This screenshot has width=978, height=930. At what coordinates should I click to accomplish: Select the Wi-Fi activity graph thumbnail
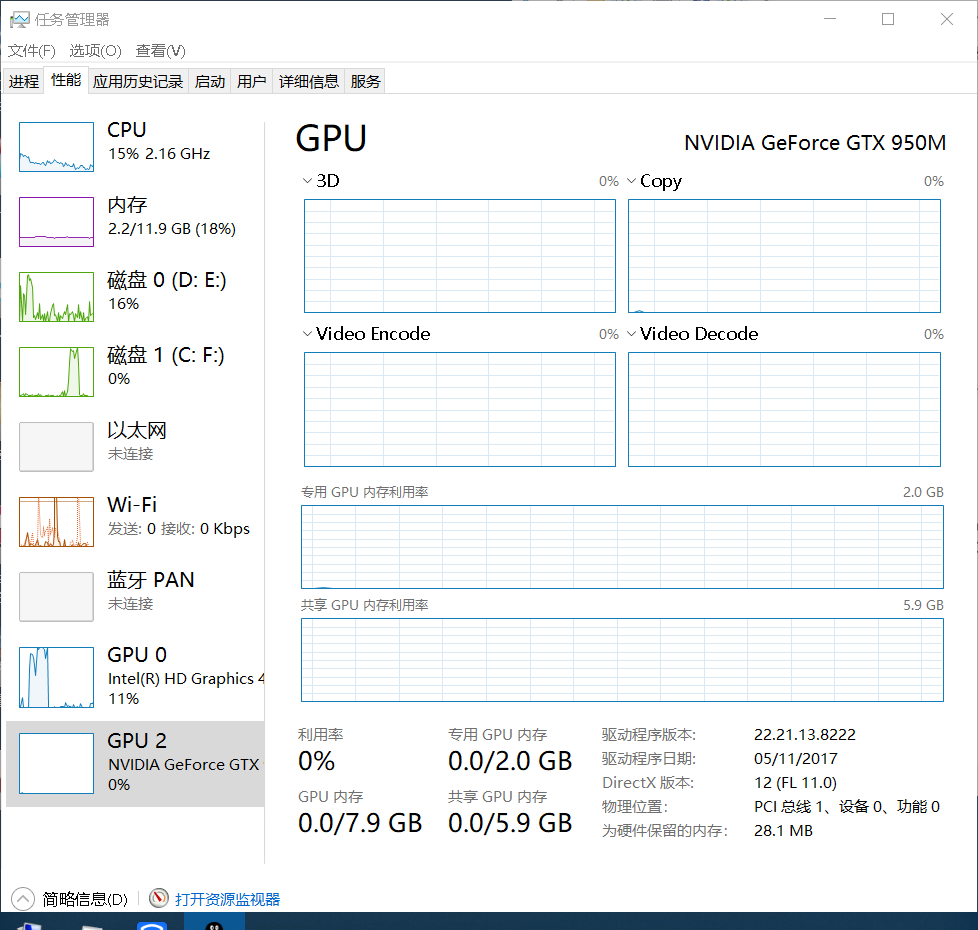point(56,521)
